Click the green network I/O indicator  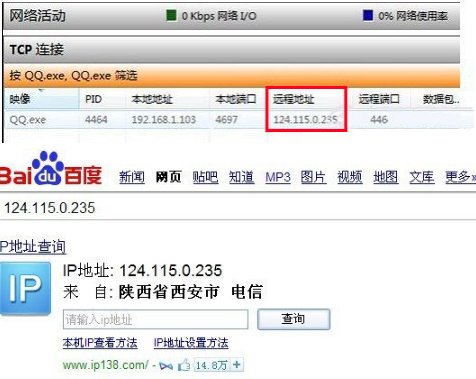tap(171, 15)
